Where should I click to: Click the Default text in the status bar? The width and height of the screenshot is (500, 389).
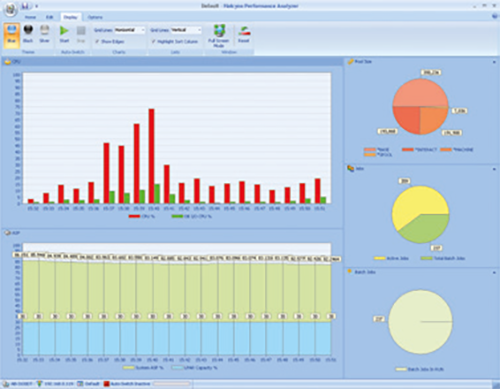(92, 384)
